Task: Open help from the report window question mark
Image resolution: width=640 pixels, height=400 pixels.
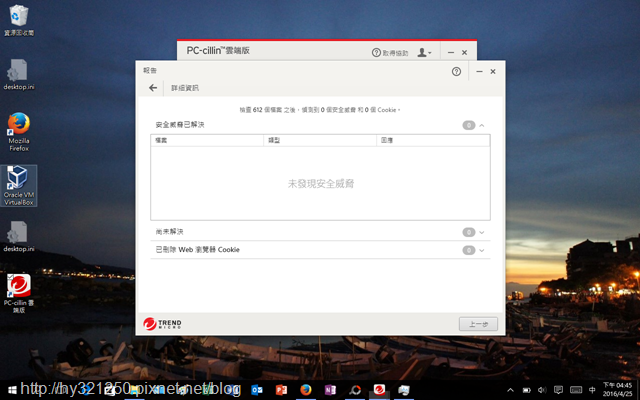Action: [456, 71]
